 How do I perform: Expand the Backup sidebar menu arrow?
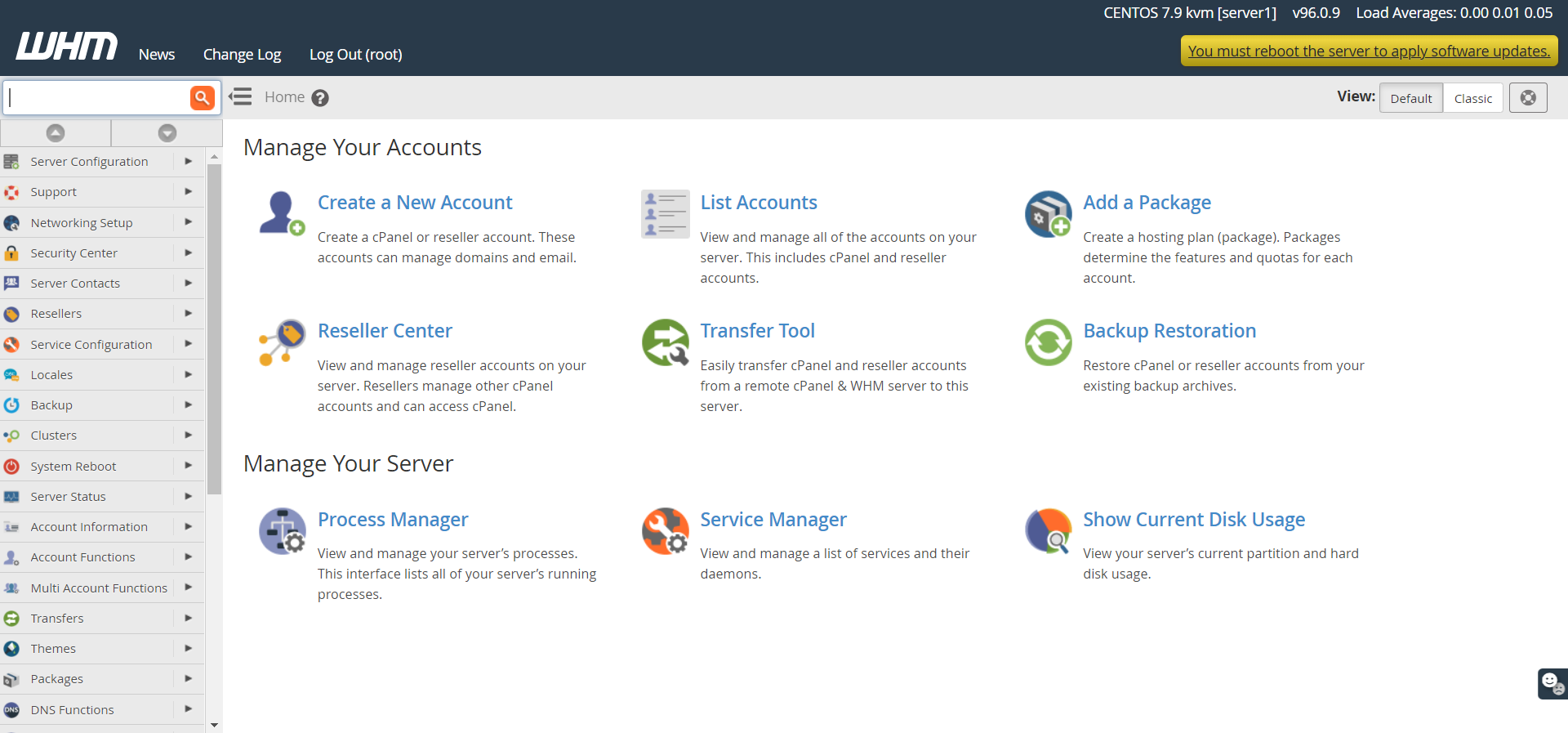[189, 405]
